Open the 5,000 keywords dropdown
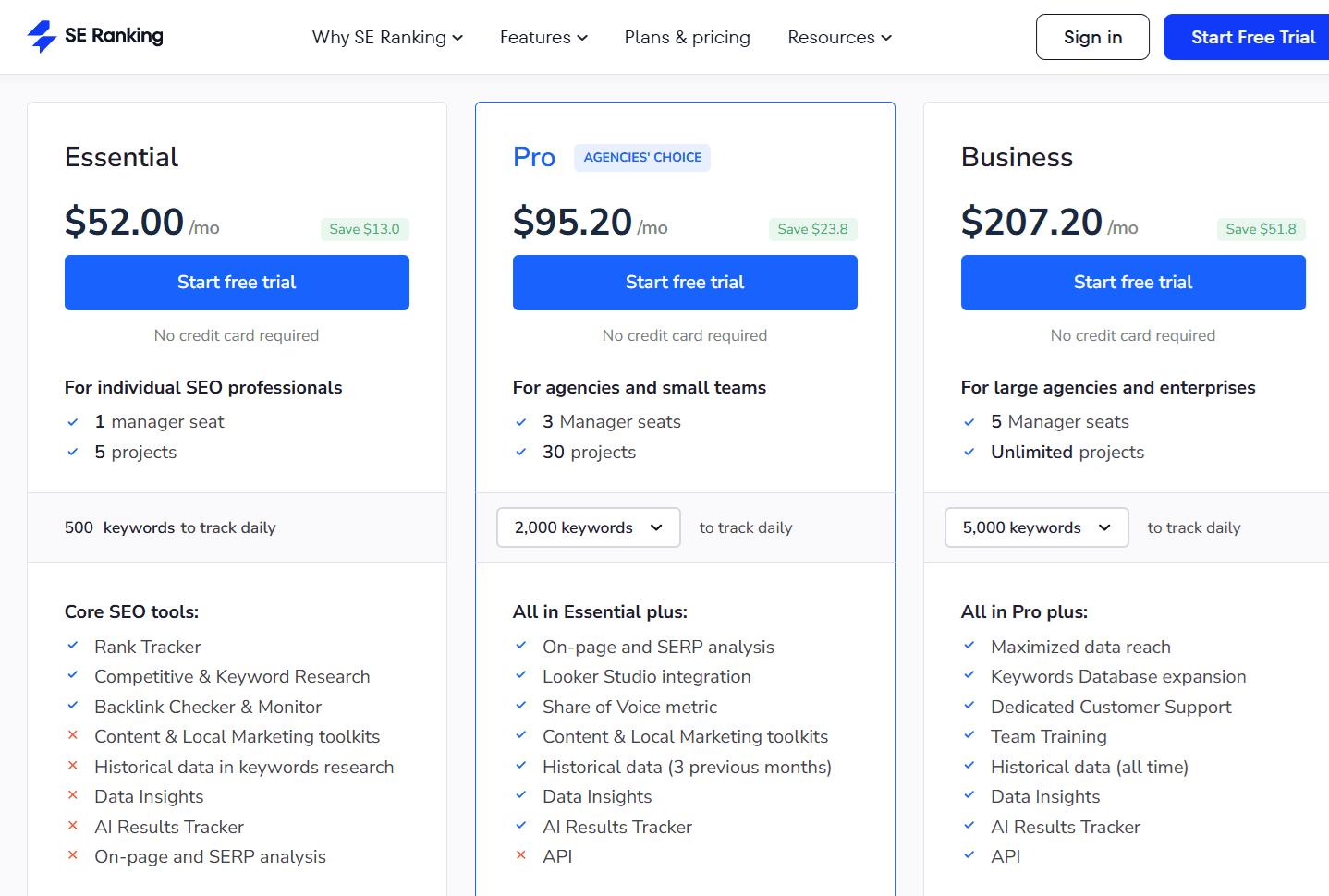 (x=1037, y=527)
